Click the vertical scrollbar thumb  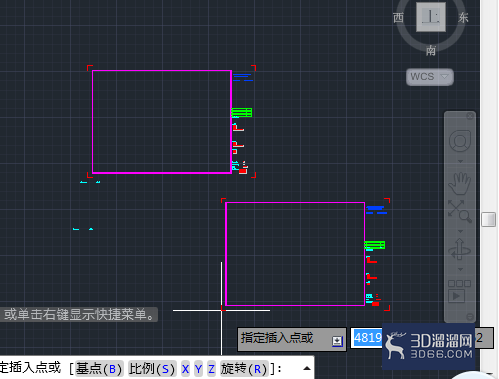[x=488, y=219]
